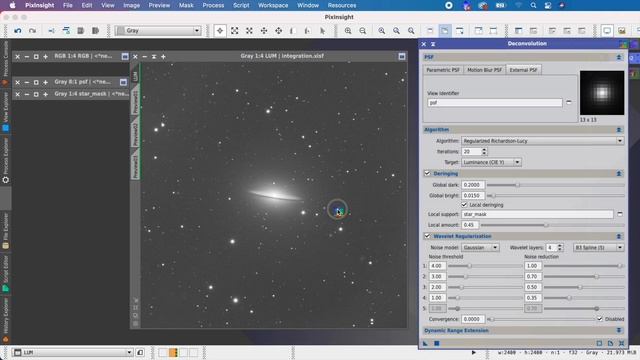
Task: Open the LUM view selector at bottom left
Action: coord(72,352)
